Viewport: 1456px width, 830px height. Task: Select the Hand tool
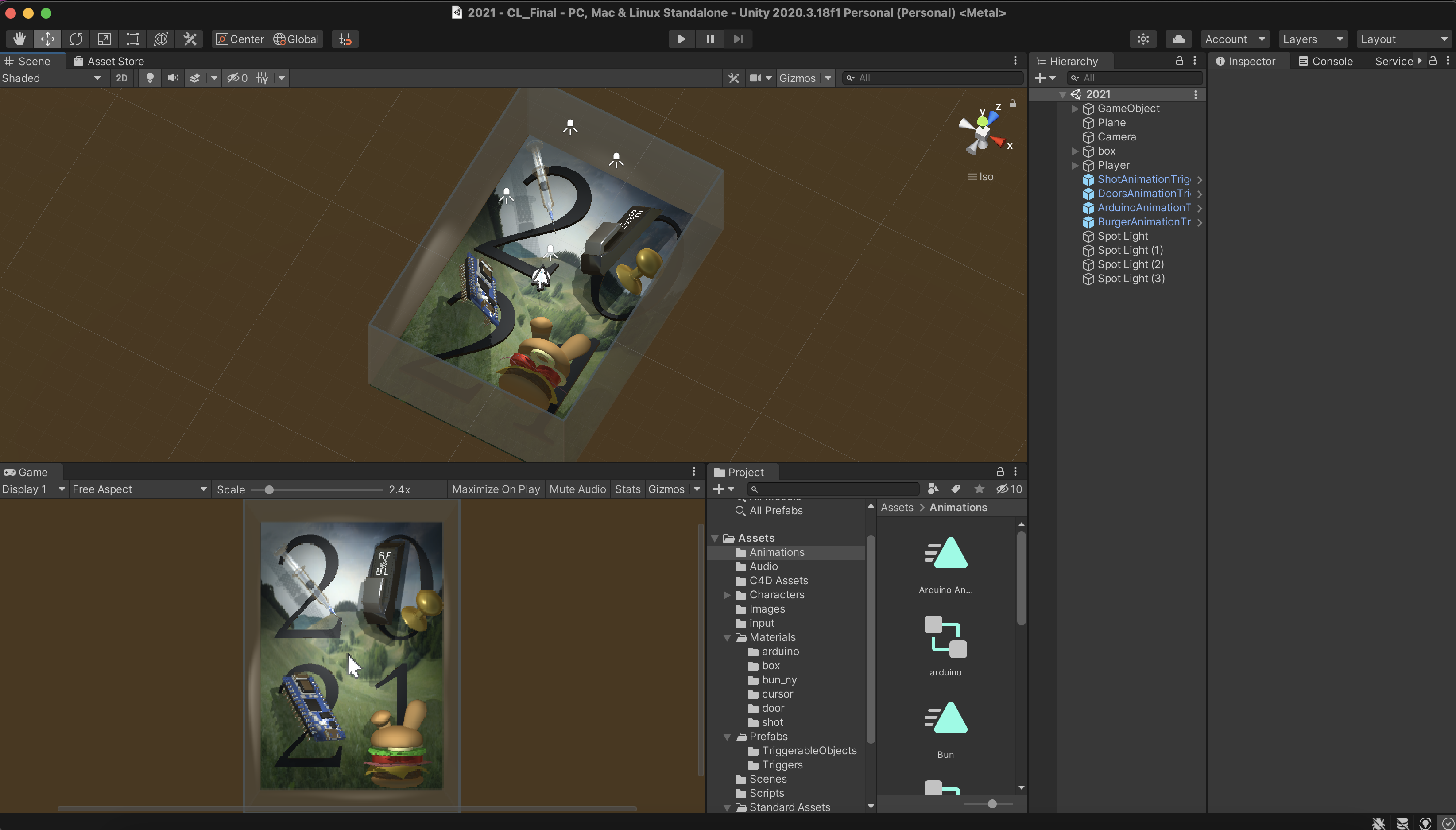point(19,39)
